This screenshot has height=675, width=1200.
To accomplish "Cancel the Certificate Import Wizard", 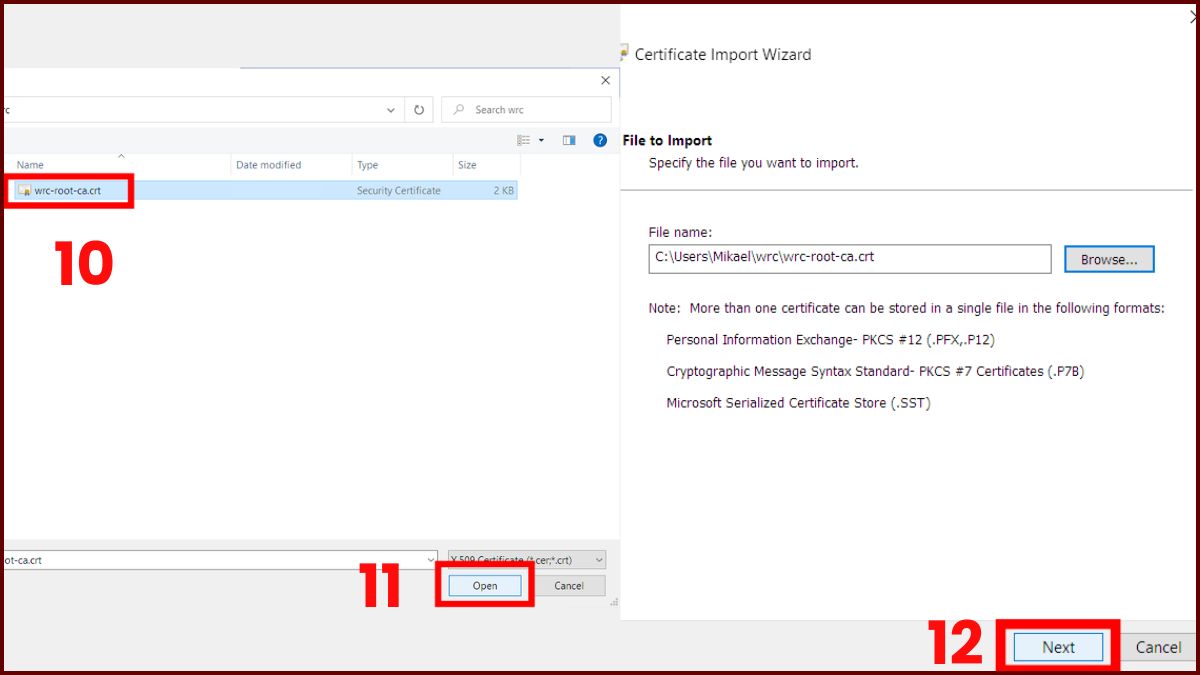I will [1157, 647].
